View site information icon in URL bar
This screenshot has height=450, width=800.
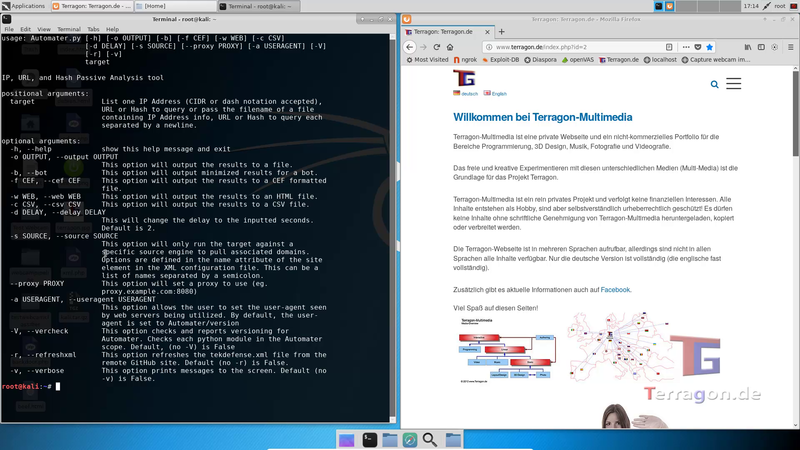point(489,47)
